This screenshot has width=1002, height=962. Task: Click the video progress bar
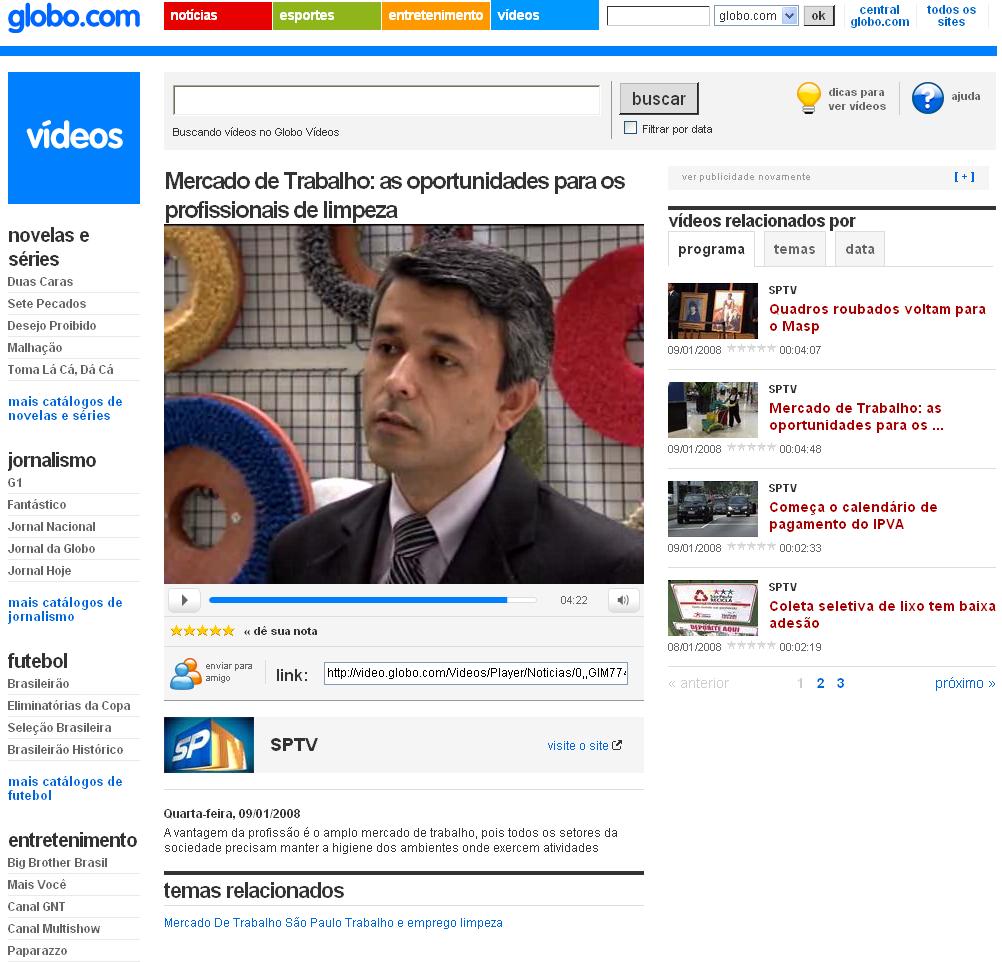pos(372,600)
